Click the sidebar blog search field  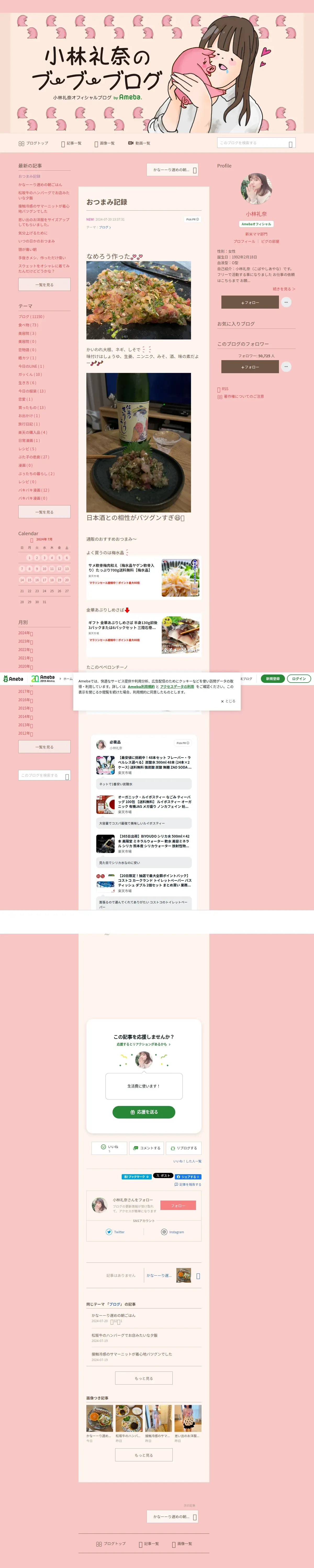tap(44, 775)
